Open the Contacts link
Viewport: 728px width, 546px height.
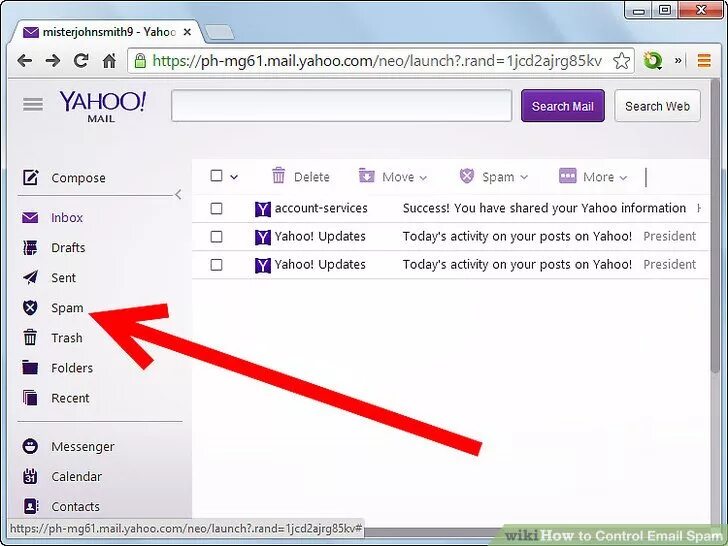click(x=75, y=507)
